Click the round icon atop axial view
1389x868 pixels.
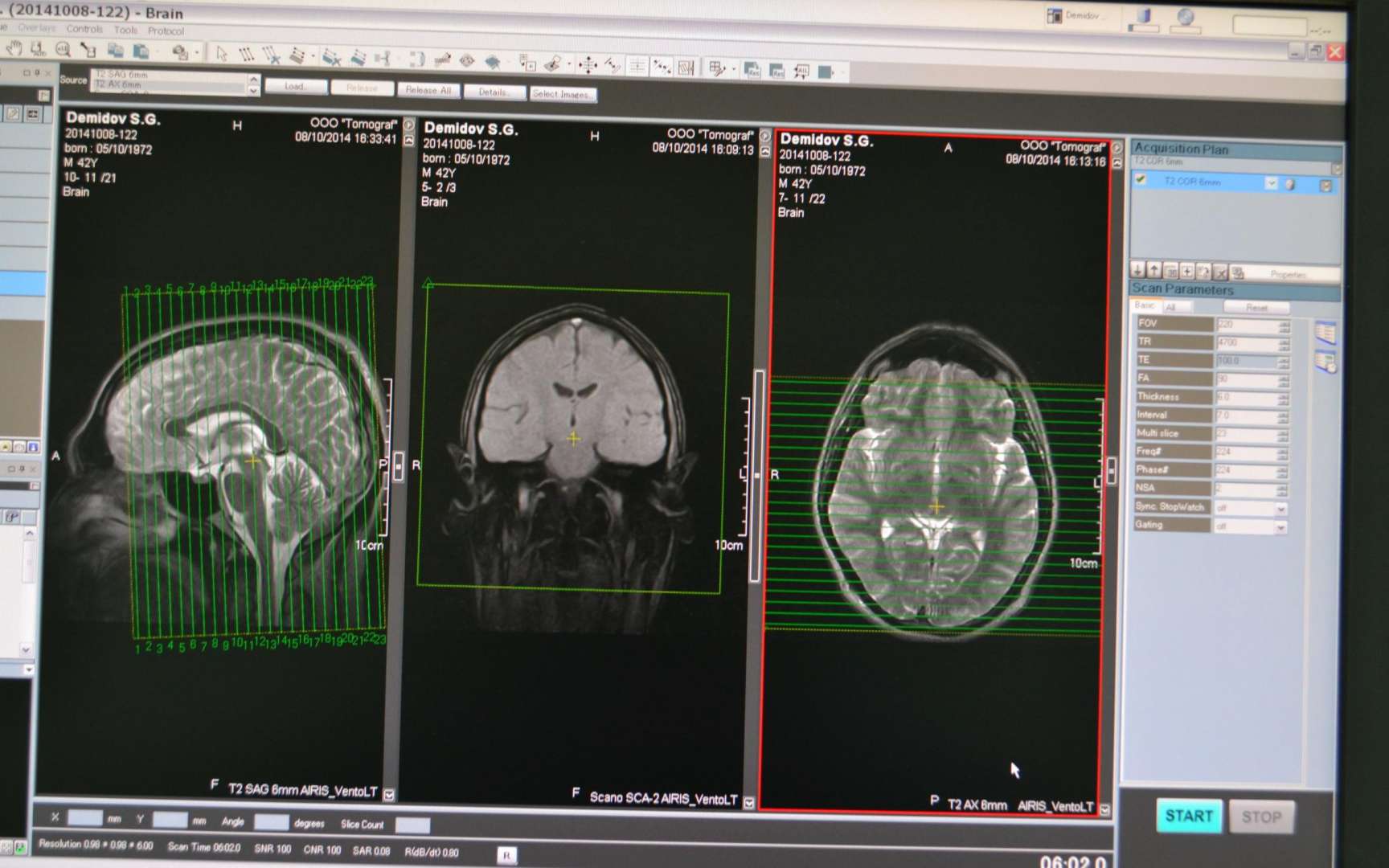1117,148
